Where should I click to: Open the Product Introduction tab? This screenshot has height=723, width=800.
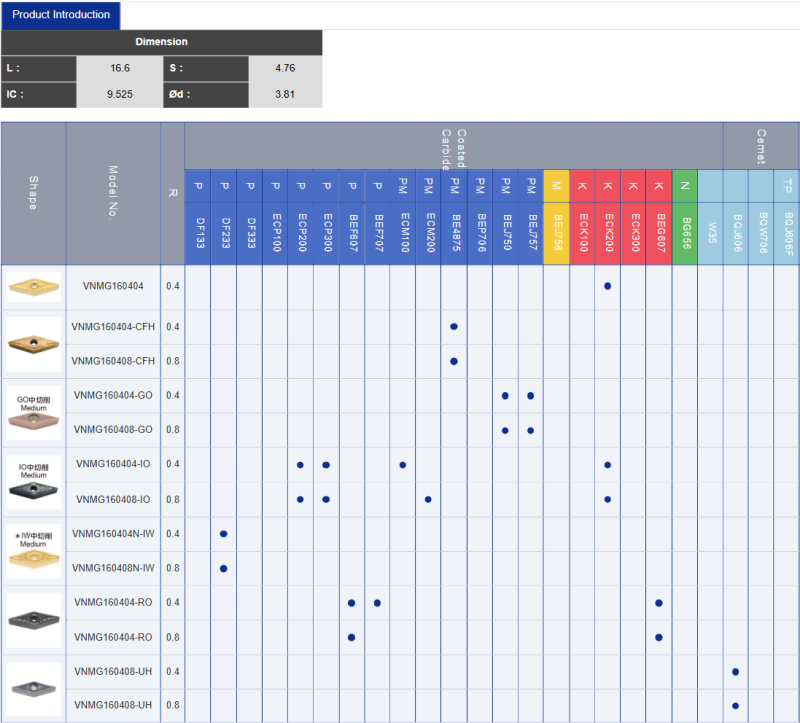[x=61, y=15]
